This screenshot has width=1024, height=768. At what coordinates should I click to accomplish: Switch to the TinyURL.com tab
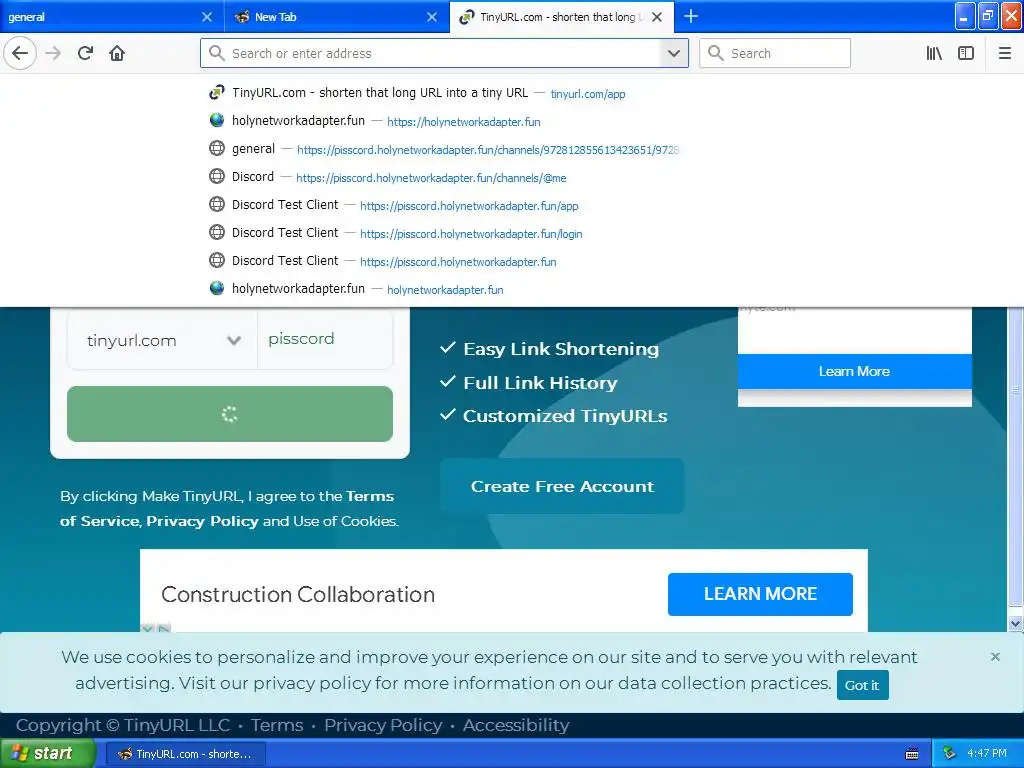pyautogui.click(x=555, y=17)
